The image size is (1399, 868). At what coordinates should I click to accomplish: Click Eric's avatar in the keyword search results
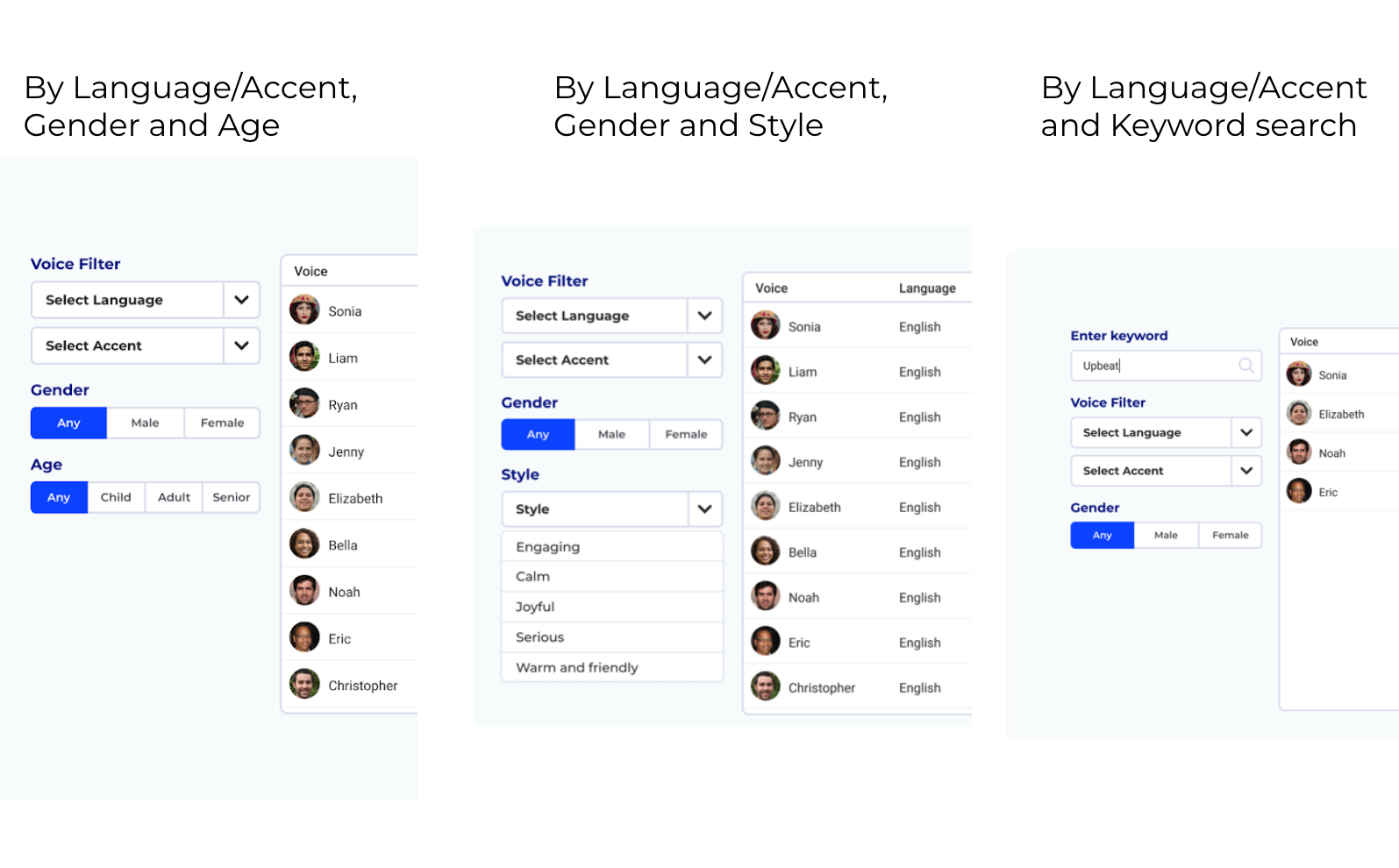[1299, 492]
